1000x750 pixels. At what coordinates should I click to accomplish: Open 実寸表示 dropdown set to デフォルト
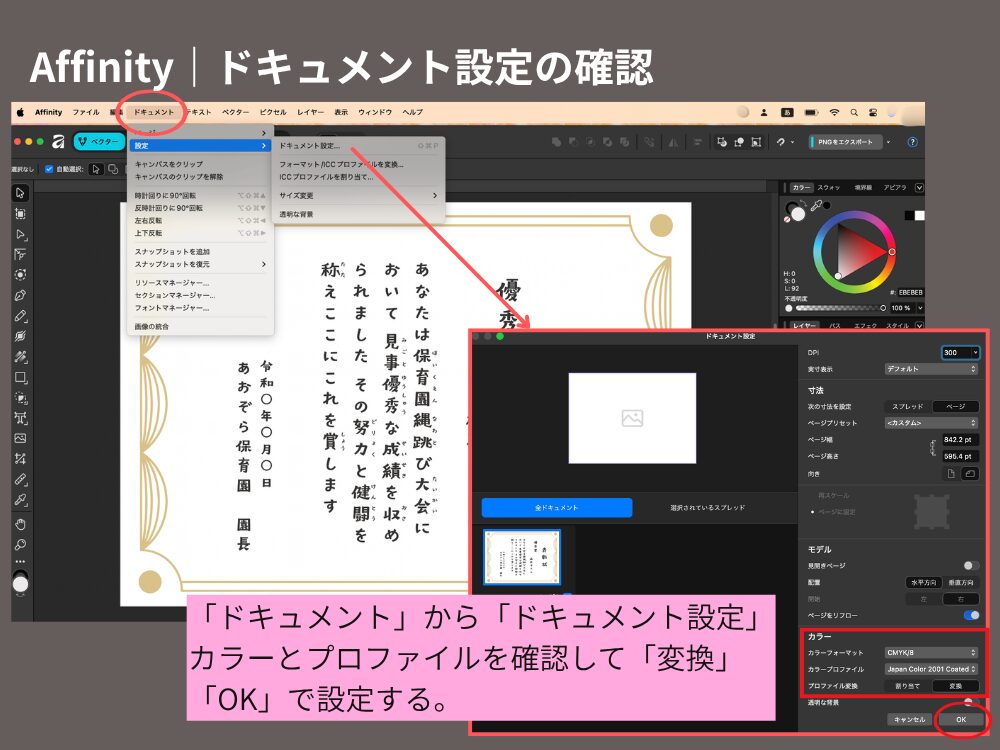pyautogui.click(x=931, y=369)
